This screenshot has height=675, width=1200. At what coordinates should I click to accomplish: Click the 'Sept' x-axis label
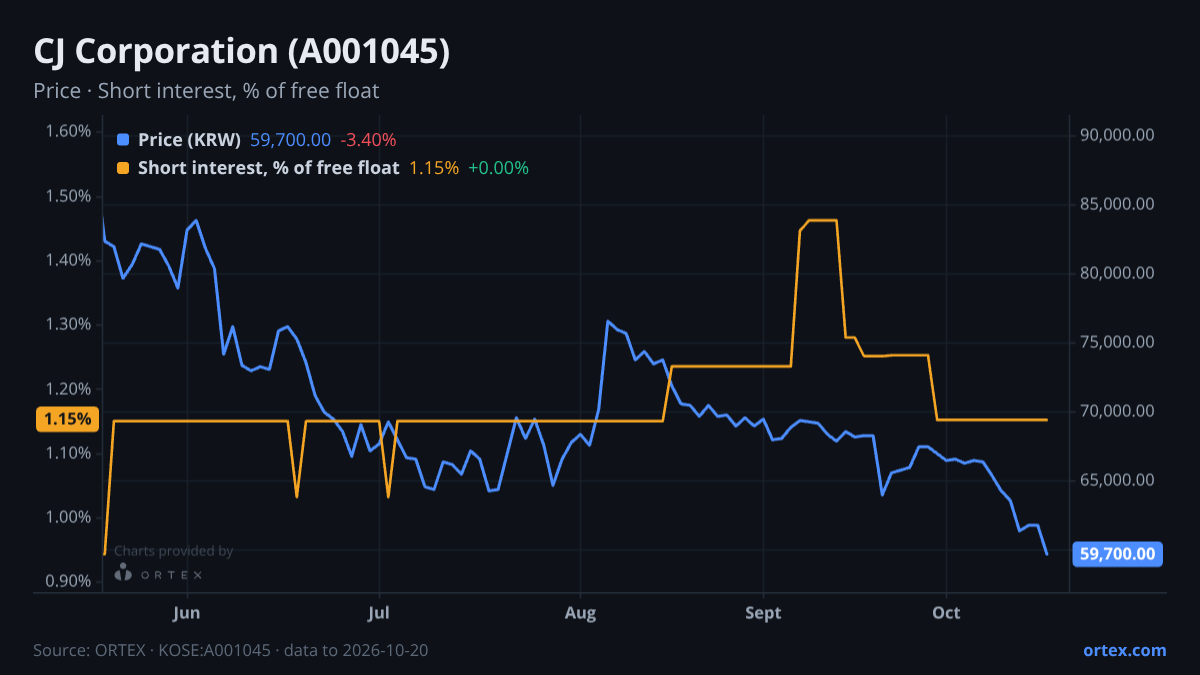coord(763,613)
